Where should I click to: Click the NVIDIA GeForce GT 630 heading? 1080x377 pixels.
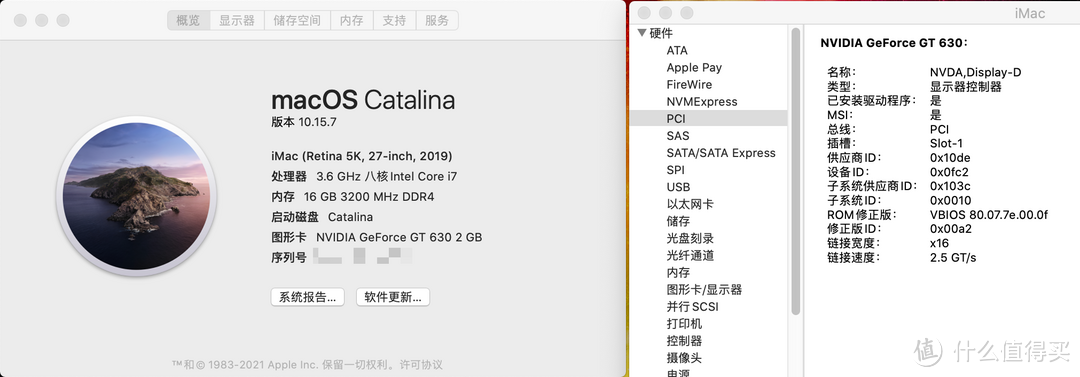point(894,43)
